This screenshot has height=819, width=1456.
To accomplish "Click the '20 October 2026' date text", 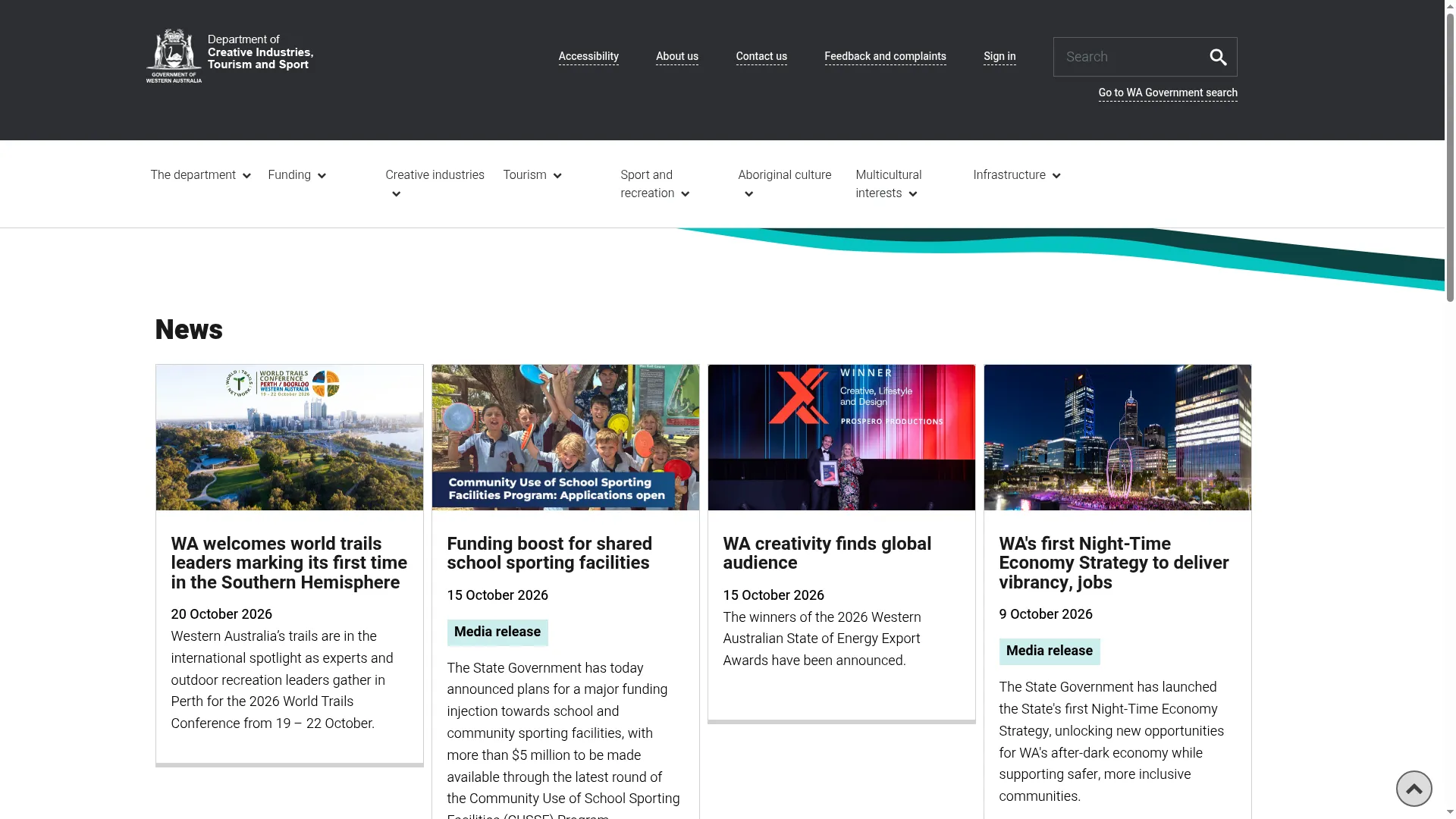I will click(x=221, y=614).
